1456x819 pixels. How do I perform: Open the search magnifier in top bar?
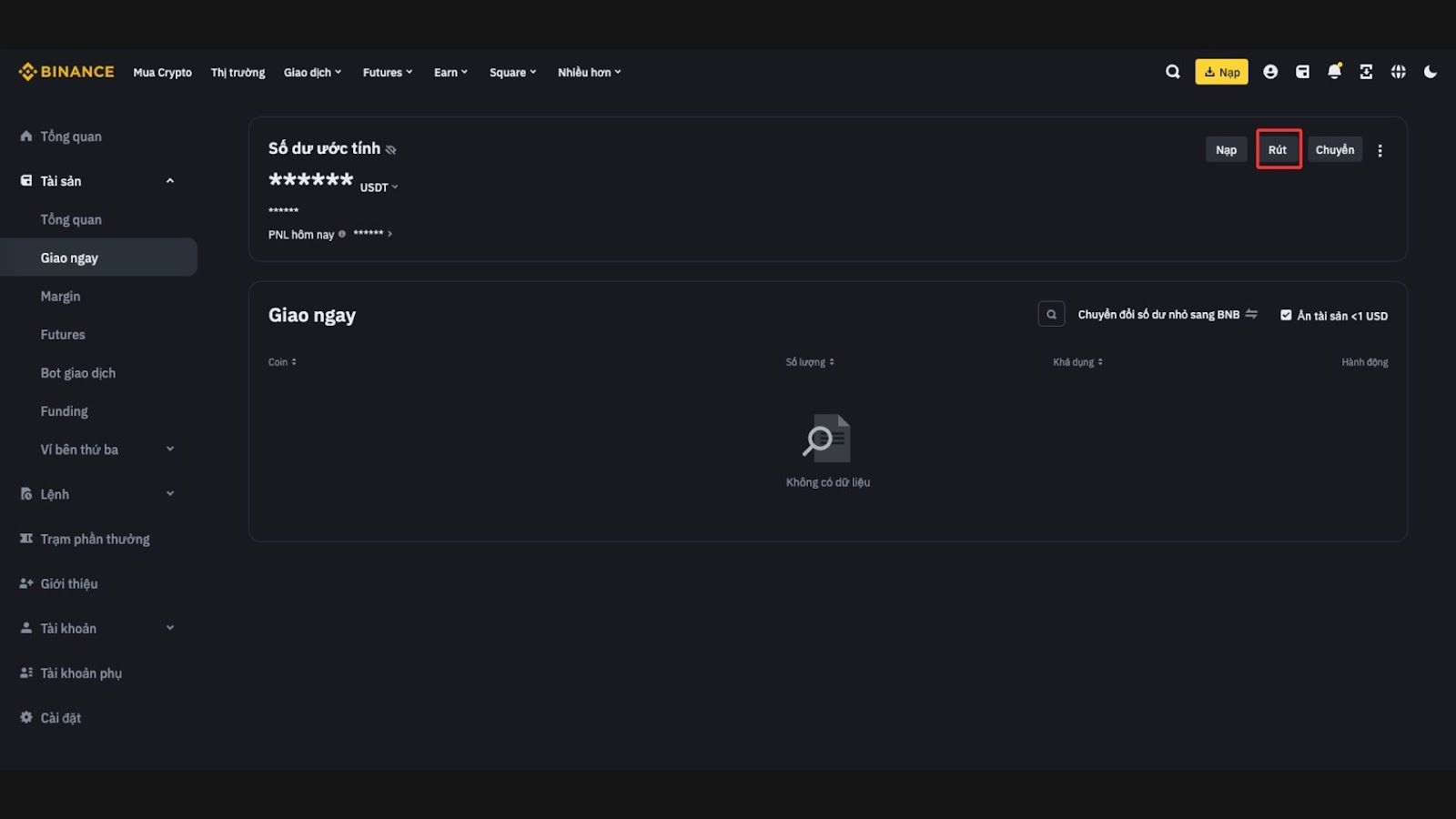[x=1173, y=72]
